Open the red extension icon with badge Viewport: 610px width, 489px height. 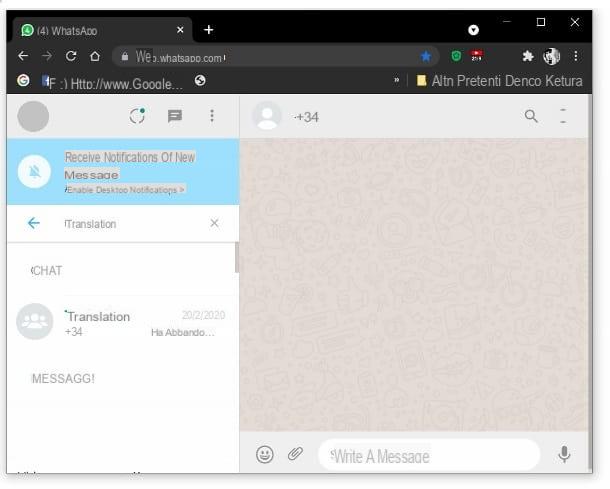[x=477, y=55]
